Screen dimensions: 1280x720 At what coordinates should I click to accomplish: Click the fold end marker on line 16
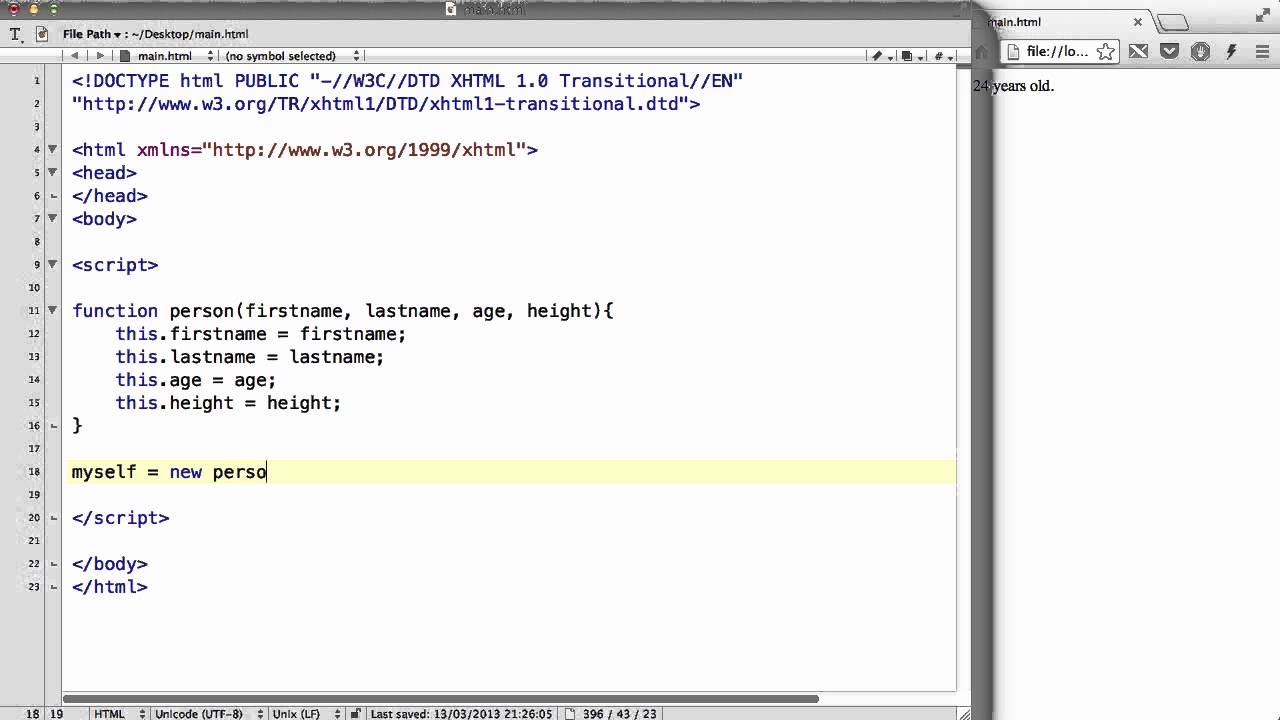tap(53, 426)
